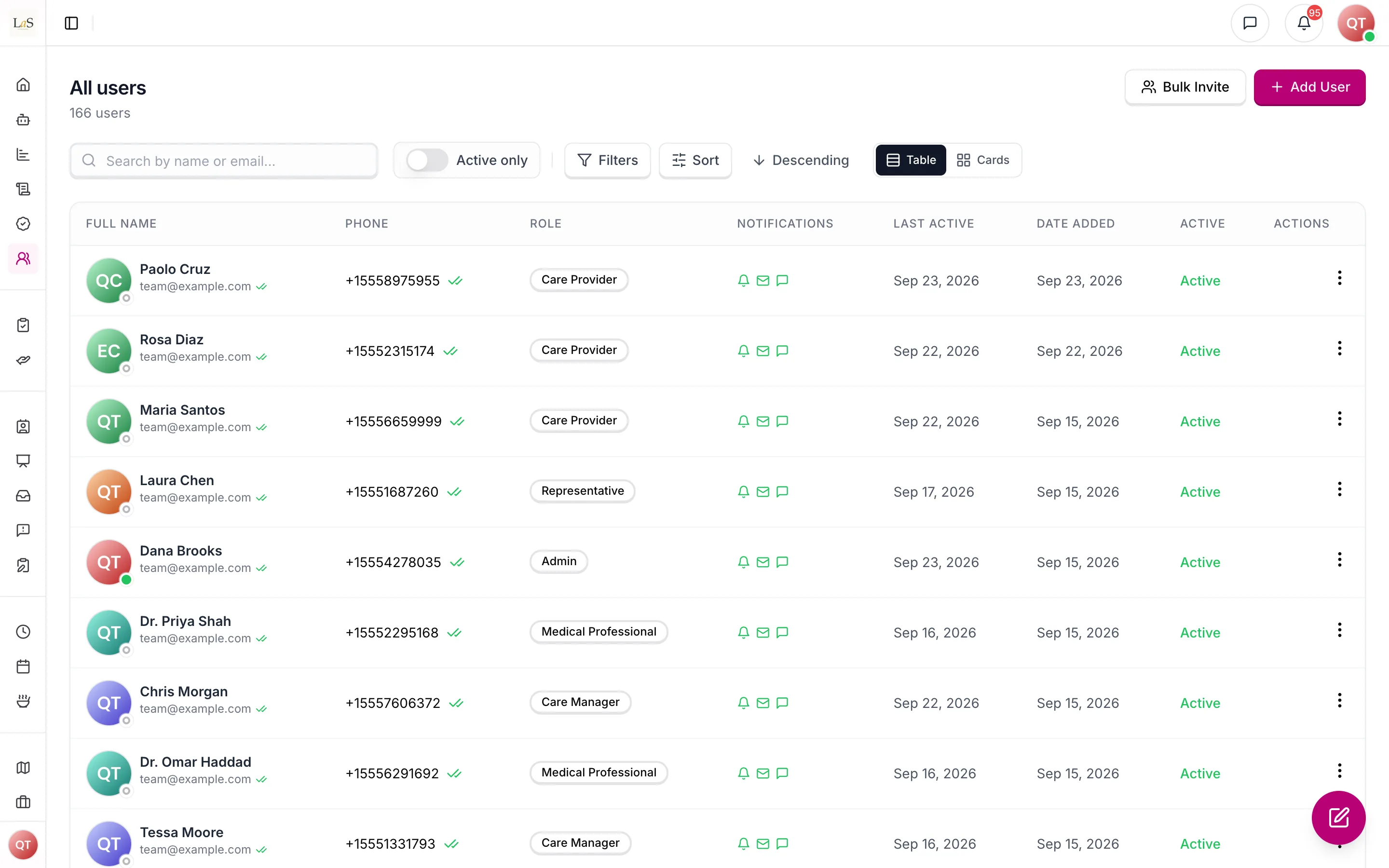Open actions menu for Dr. Priya Shah
This screenshot has width=1389, height=868.
(1340, 630)
